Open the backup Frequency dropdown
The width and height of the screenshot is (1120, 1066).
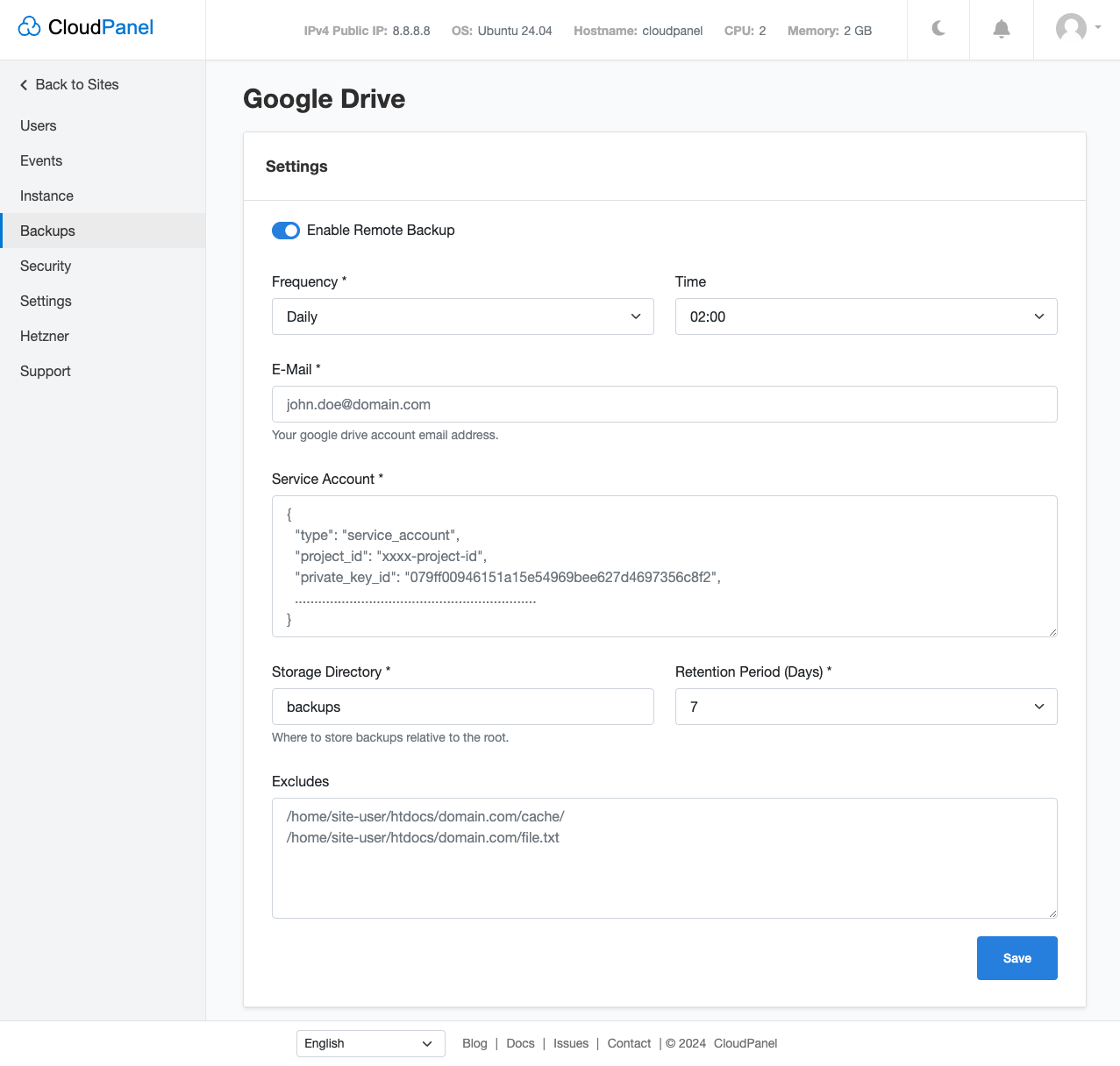(x=462, y=316)
